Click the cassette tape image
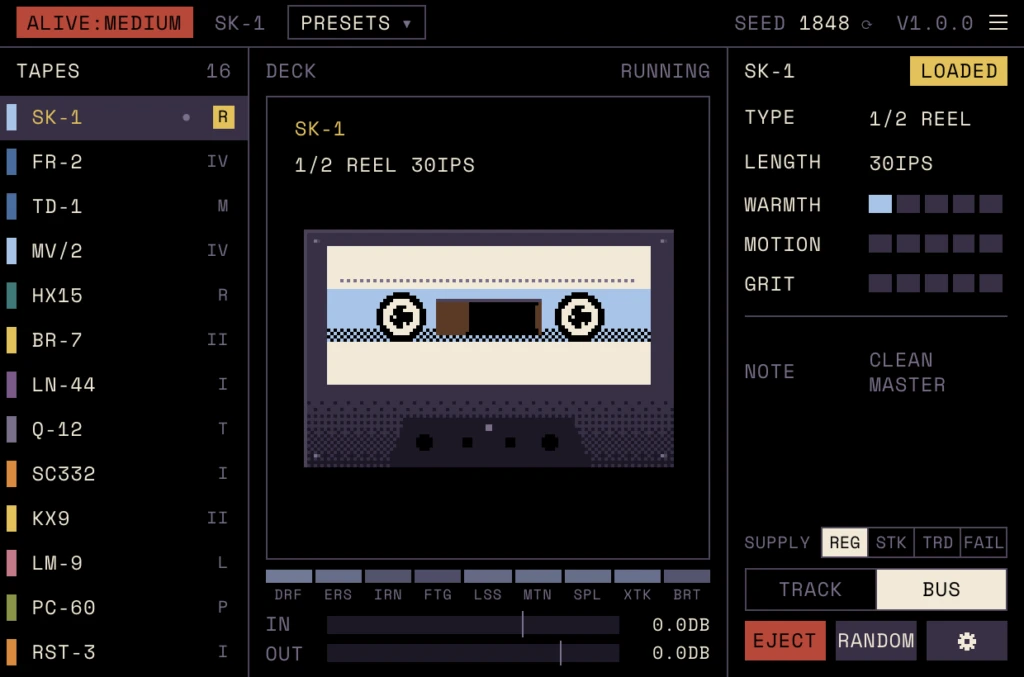This screenshot has height=677, width=1024. (488, 348)
